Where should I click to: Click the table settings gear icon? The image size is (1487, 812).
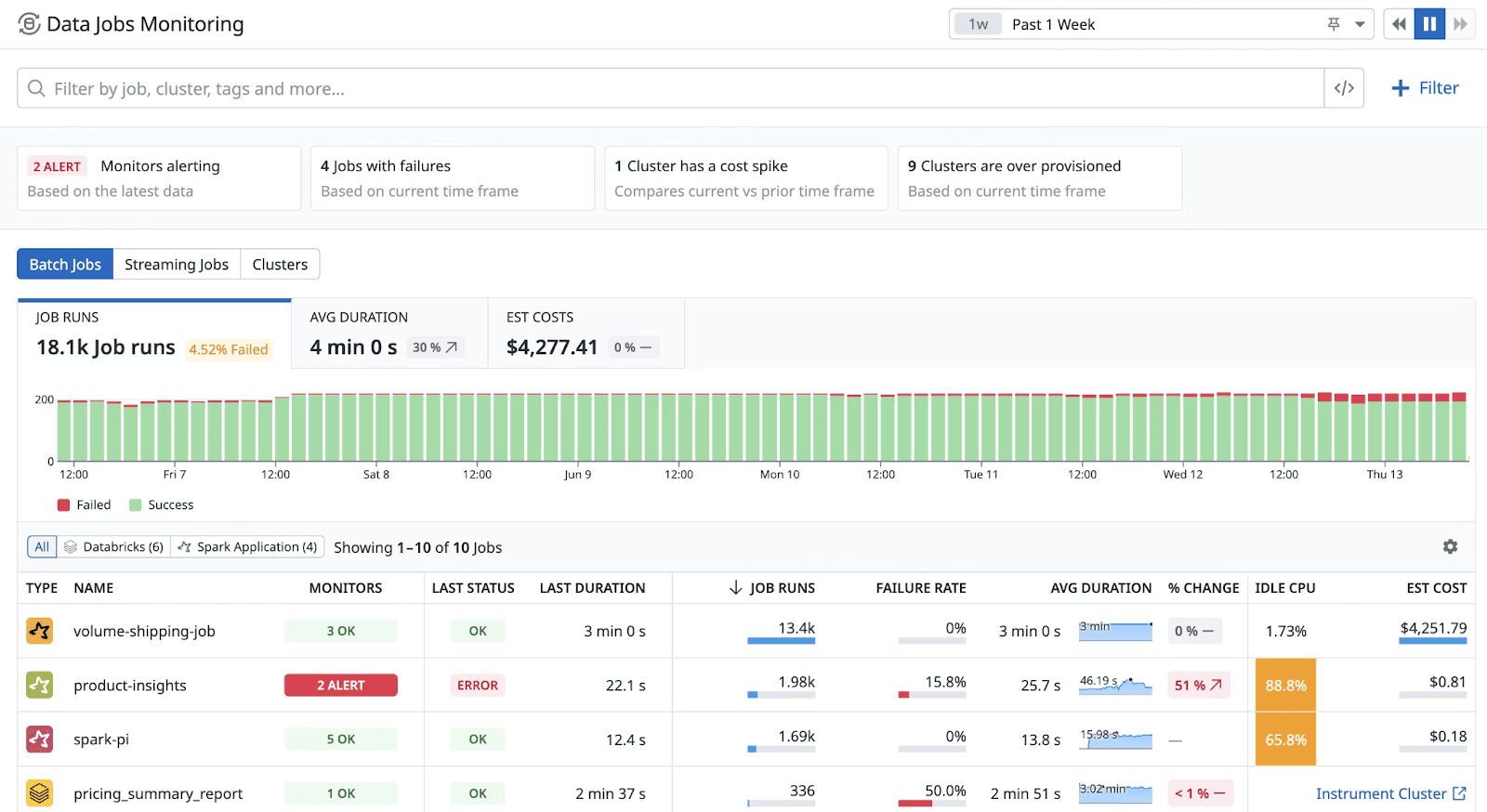coord(1450,547)
